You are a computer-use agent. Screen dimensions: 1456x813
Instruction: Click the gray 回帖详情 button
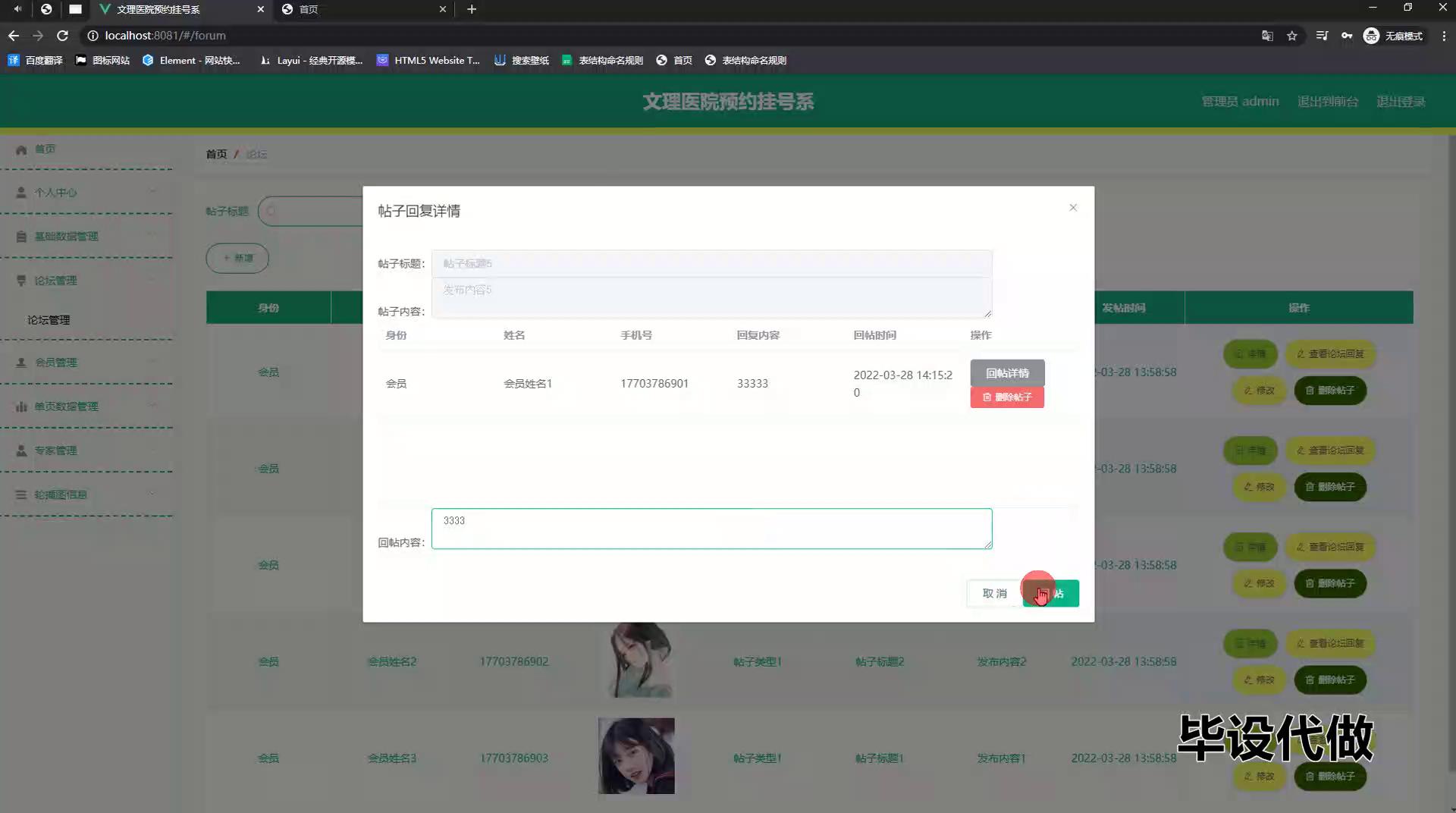(1006, 373)
